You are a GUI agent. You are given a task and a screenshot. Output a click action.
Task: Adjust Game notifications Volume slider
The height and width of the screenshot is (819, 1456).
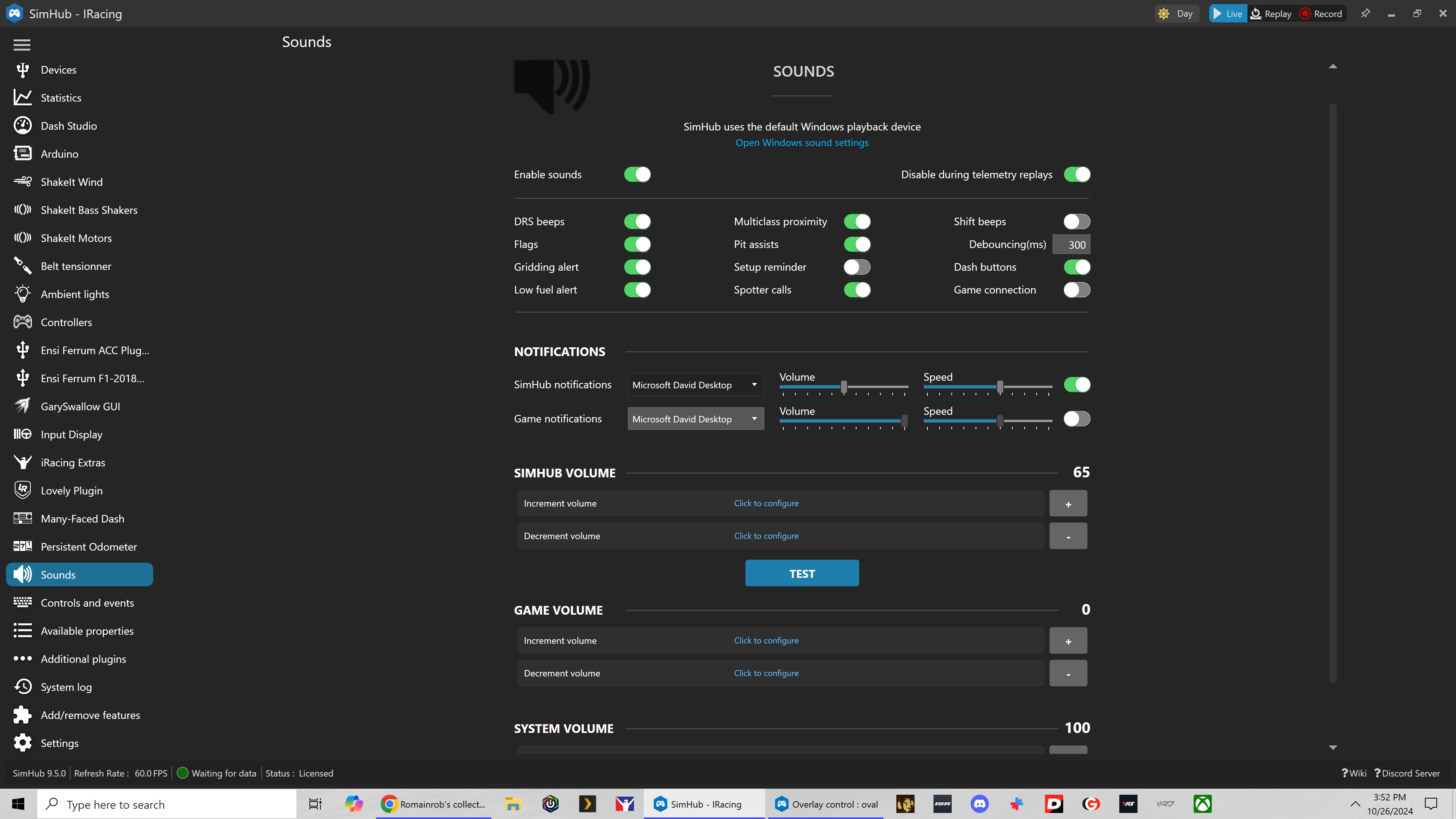843,421
